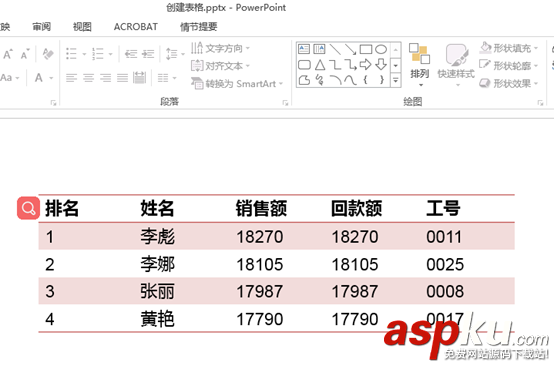This screenshot has height=366, width=554.
Task: Select the text box shape
Action: [x=304, y=49]
